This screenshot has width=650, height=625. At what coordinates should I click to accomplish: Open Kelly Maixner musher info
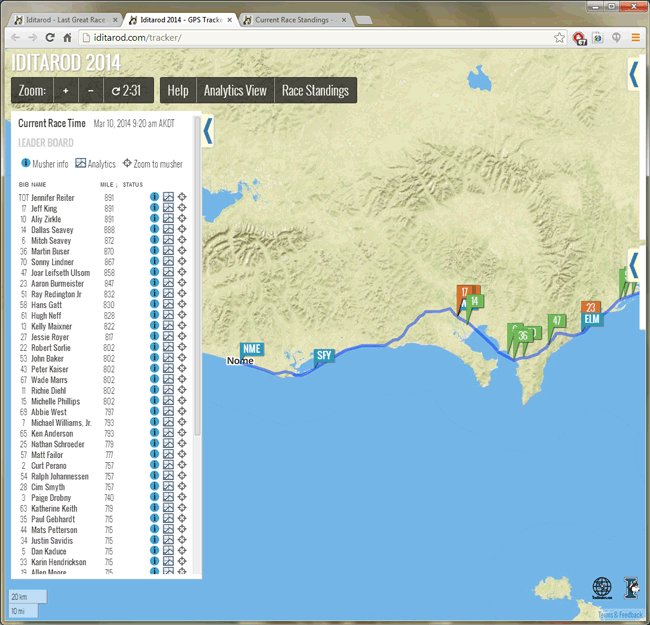pos(154,325)
